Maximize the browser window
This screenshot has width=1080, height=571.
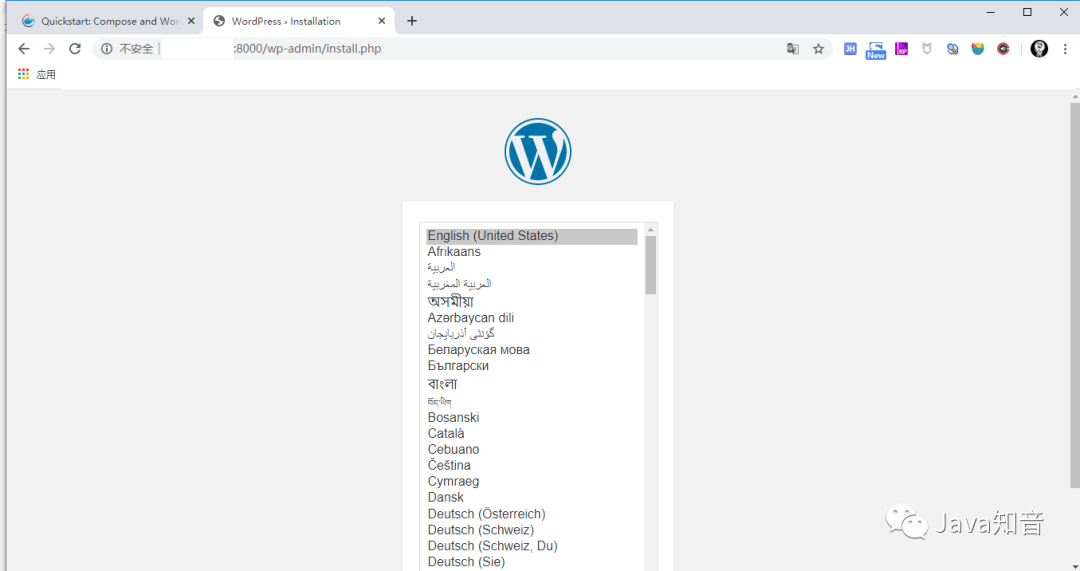coord(1027,12)
